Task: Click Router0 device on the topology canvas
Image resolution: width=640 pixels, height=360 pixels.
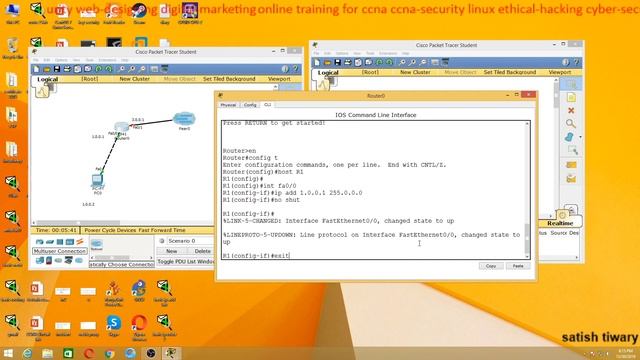Action: pos(121,127)
